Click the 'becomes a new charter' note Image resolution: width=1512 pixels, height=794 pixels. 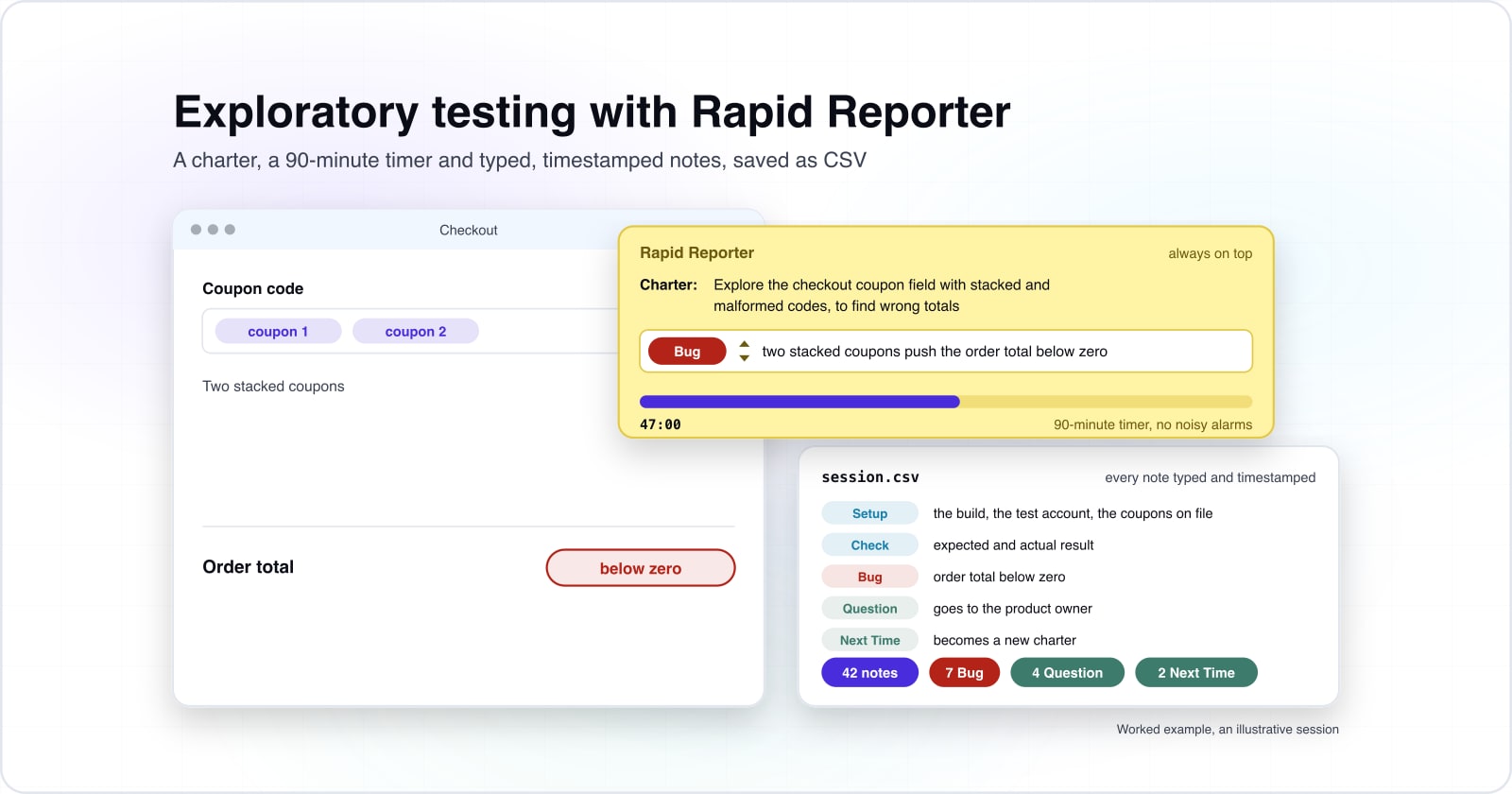click(1005, 640)
